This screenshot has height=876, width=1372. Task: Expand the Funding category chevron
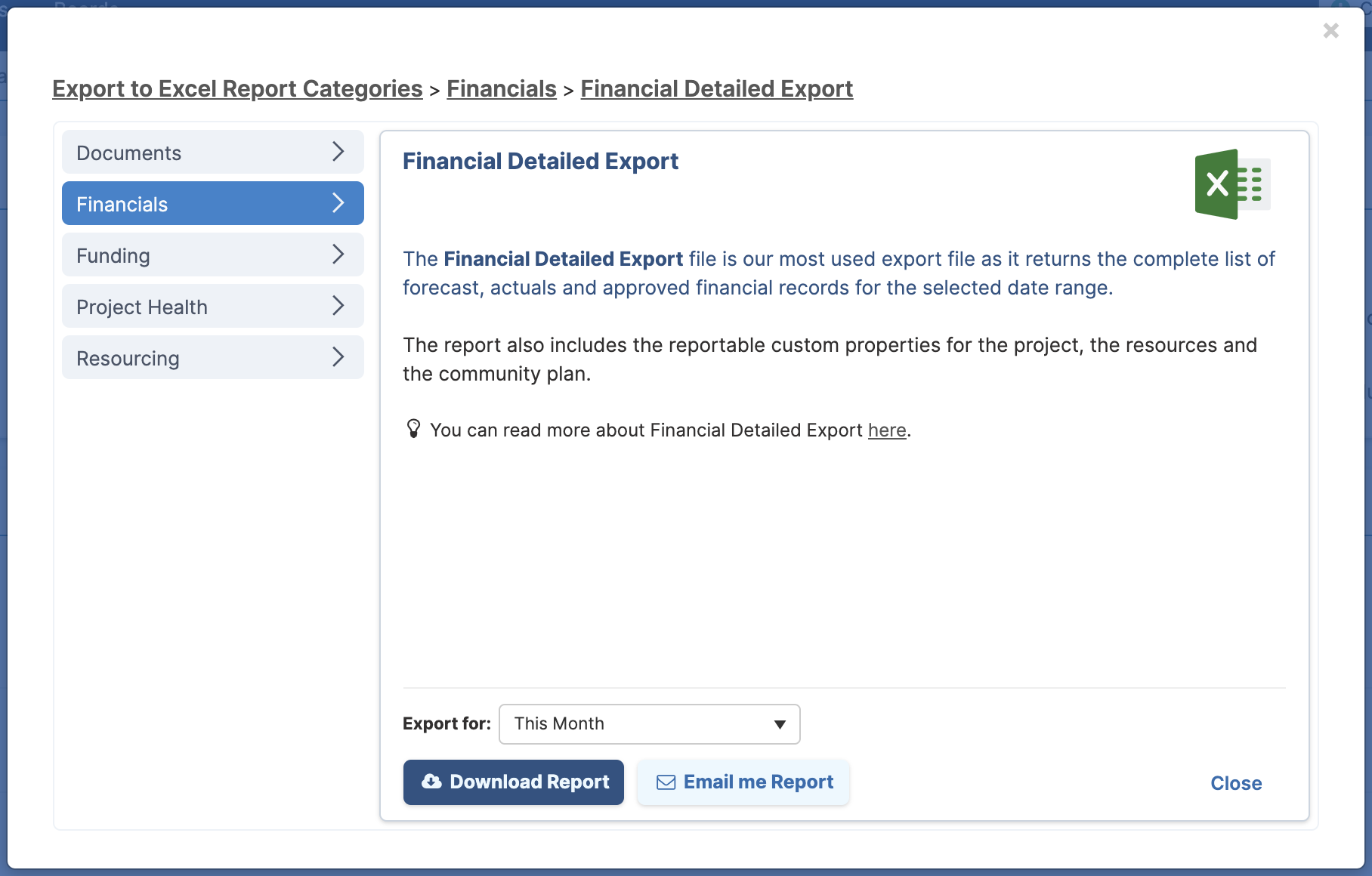(338, 254)
